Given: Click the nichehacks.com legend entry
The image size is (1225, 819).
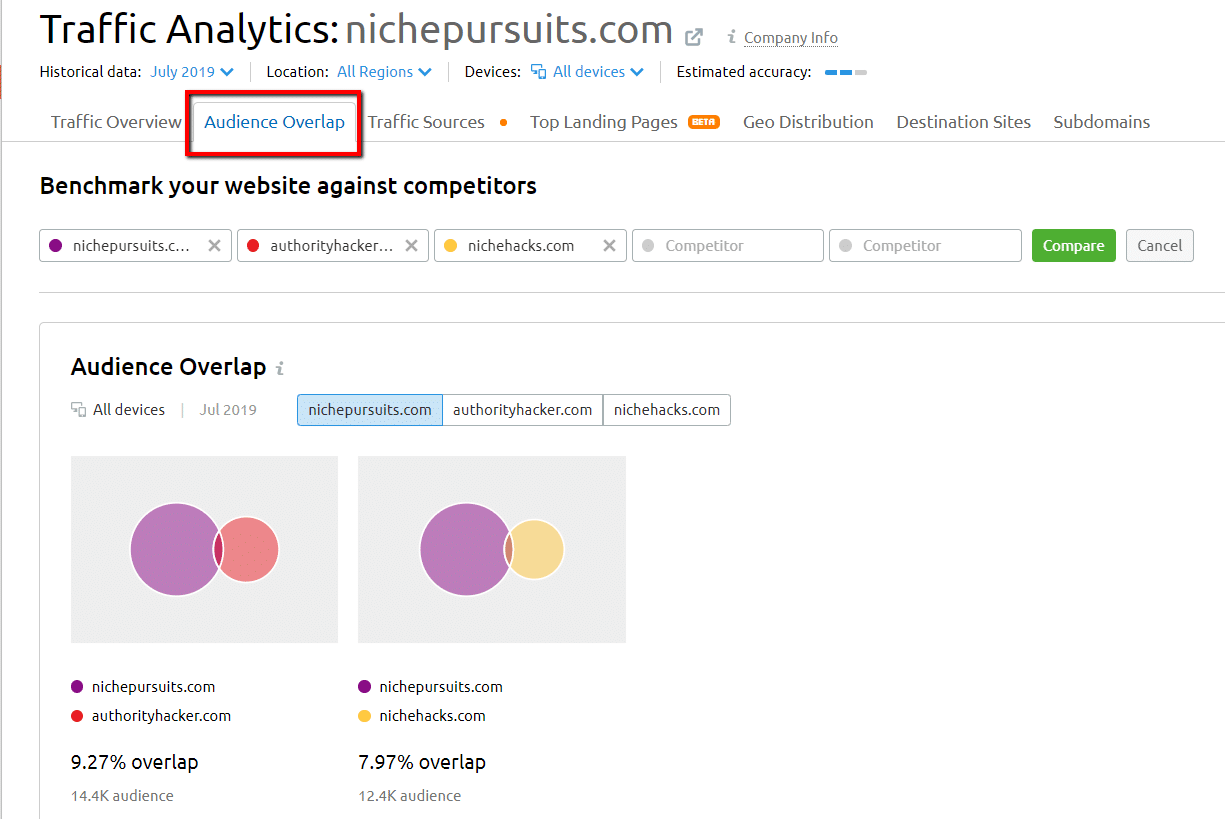Looking at the screenshot, I should (x=422, y=716).
